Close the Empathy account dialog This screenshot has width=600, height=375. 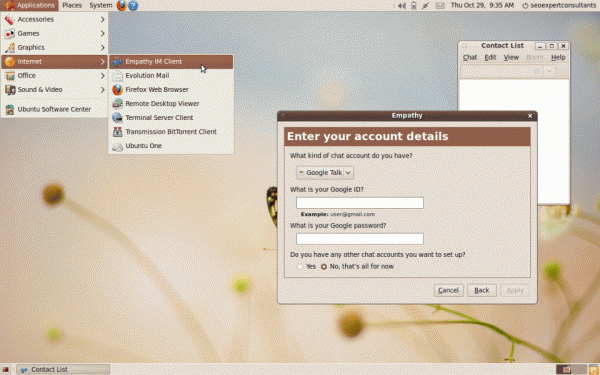pyautogui.click(x=530, y=116)
